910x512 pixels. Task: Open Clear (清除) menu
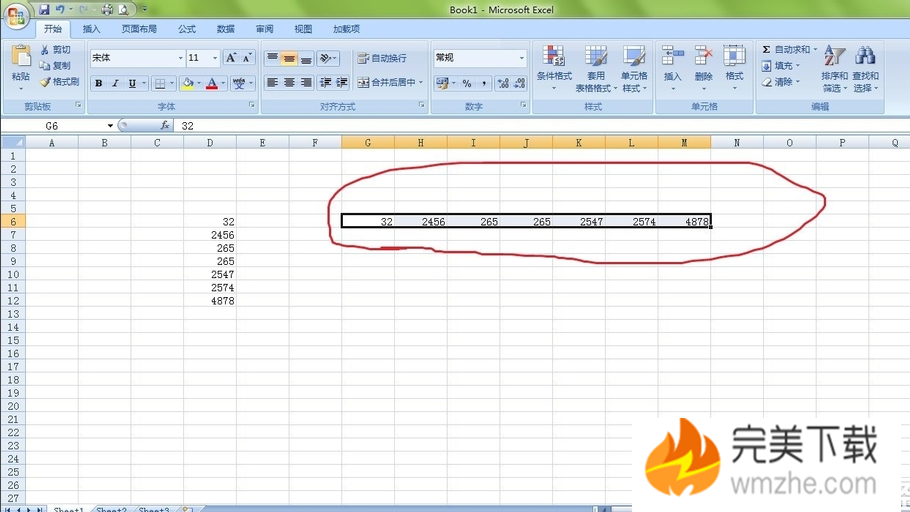click(781, 82)
